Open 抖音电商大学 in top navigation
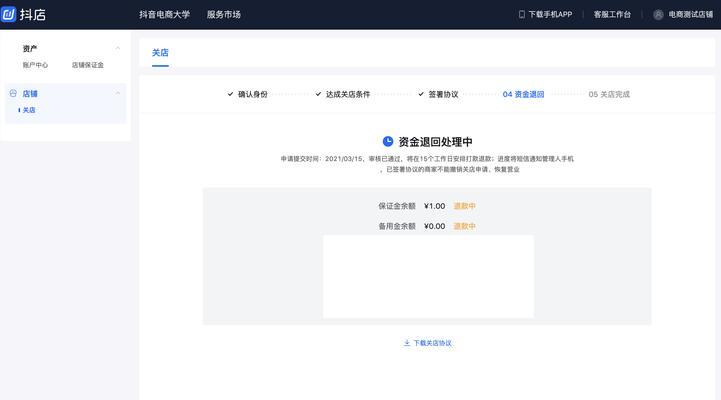The width and height of the screenshot is (721, 400). tap(164, 15)
